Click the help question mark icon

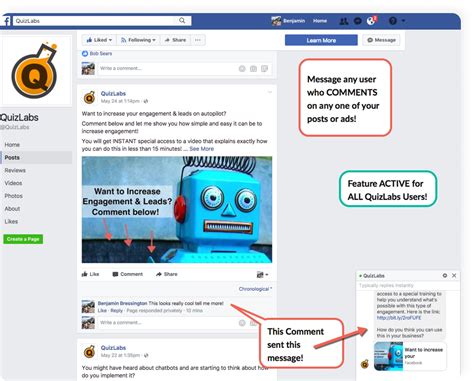[393, 21]
